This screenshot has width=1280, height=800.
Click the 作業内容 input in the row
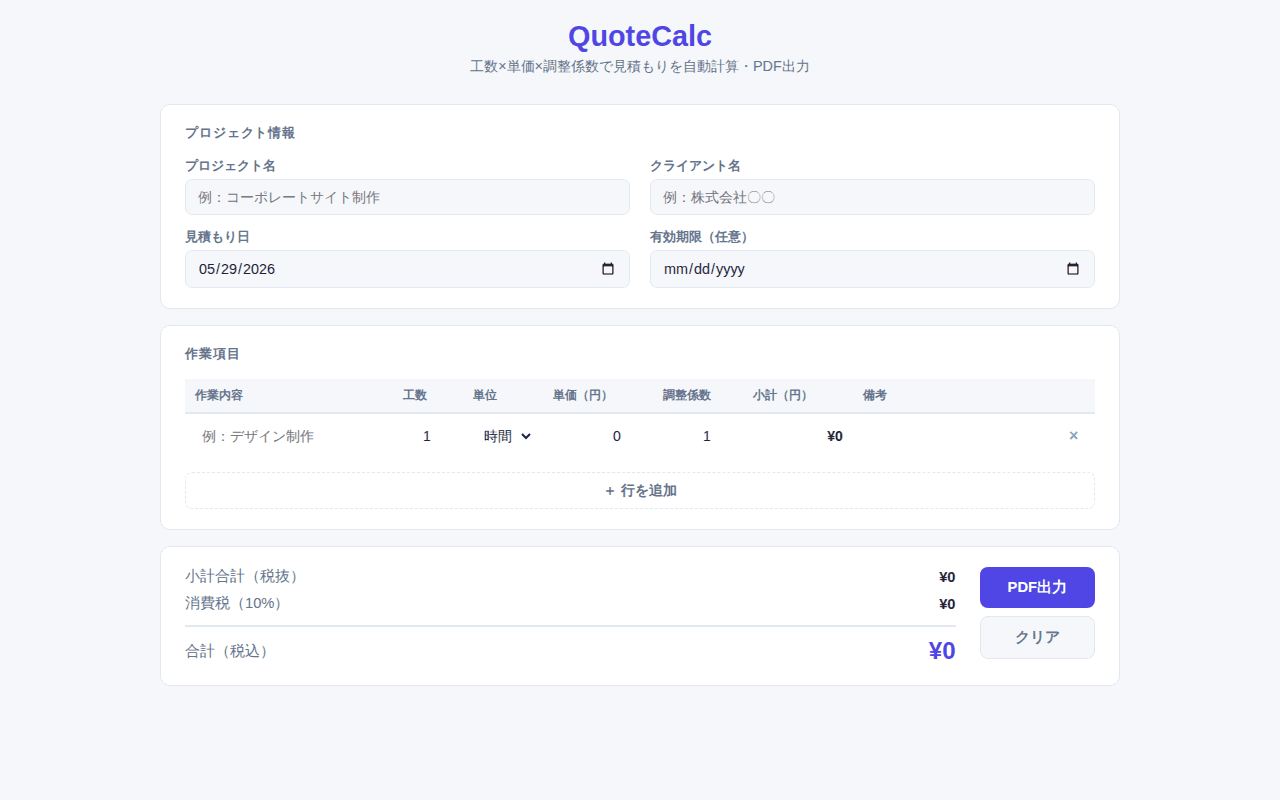coord(290,436)
